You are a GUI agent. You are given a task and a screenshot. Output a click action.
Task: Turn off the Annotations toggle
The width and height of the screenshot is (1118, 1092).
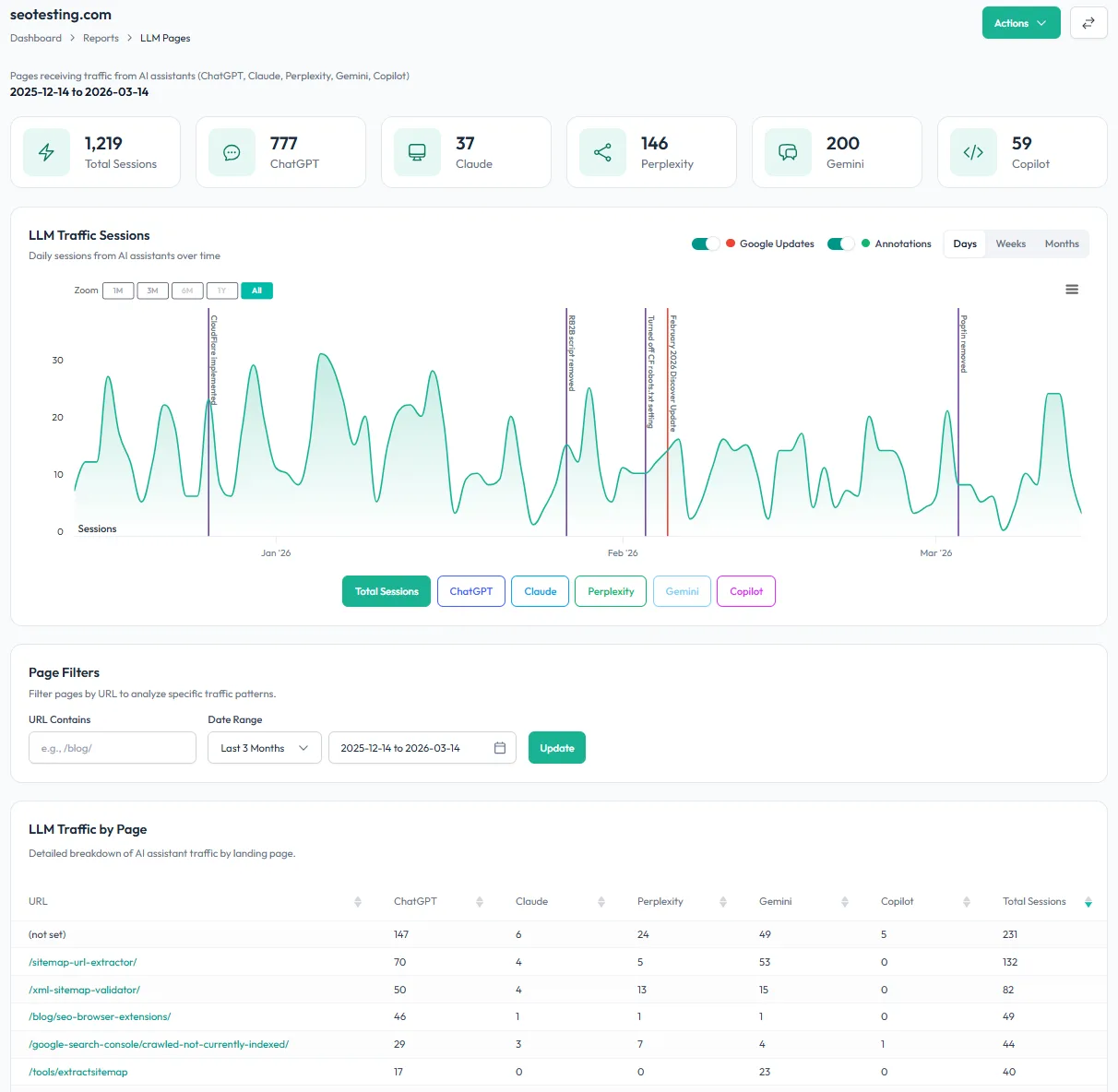point(840,243)
